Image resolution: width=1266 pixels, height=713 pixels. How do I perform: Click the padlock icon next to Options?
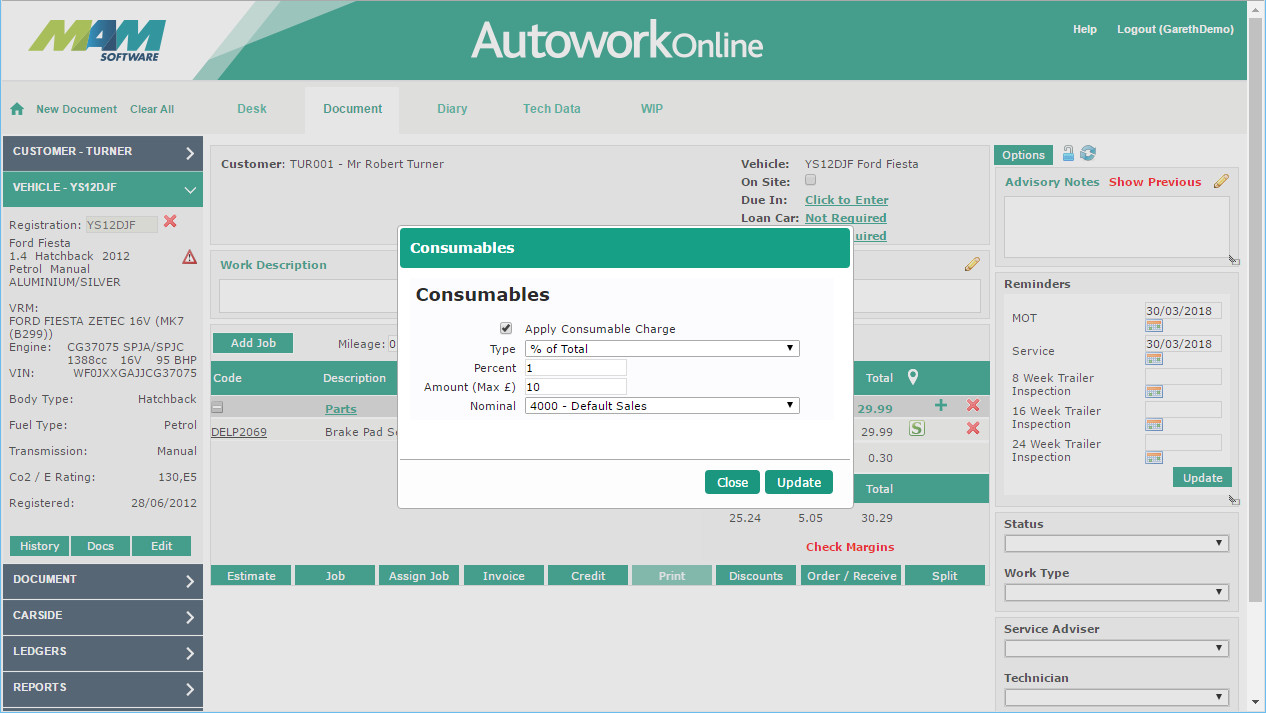click(1068, 153)
